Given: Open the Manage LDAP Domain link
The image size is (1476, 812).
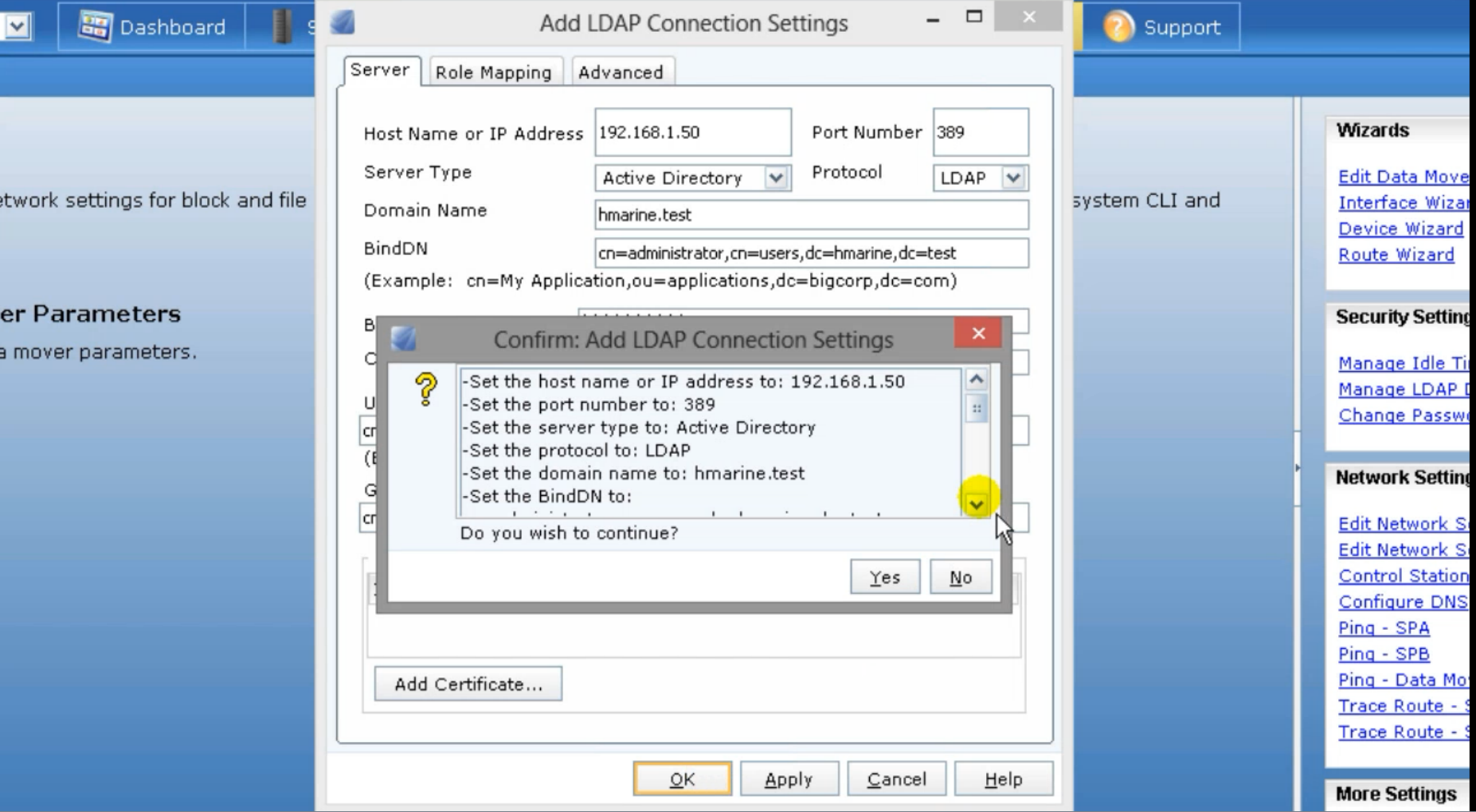Looking at the screenshot, I should point(1404,390).
